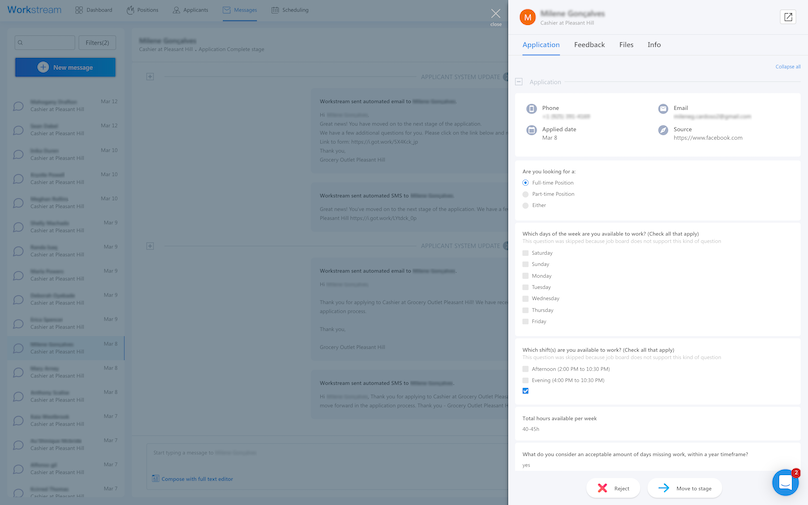
Task: Check the Saturday availability box
Action: tap(526, 253)
